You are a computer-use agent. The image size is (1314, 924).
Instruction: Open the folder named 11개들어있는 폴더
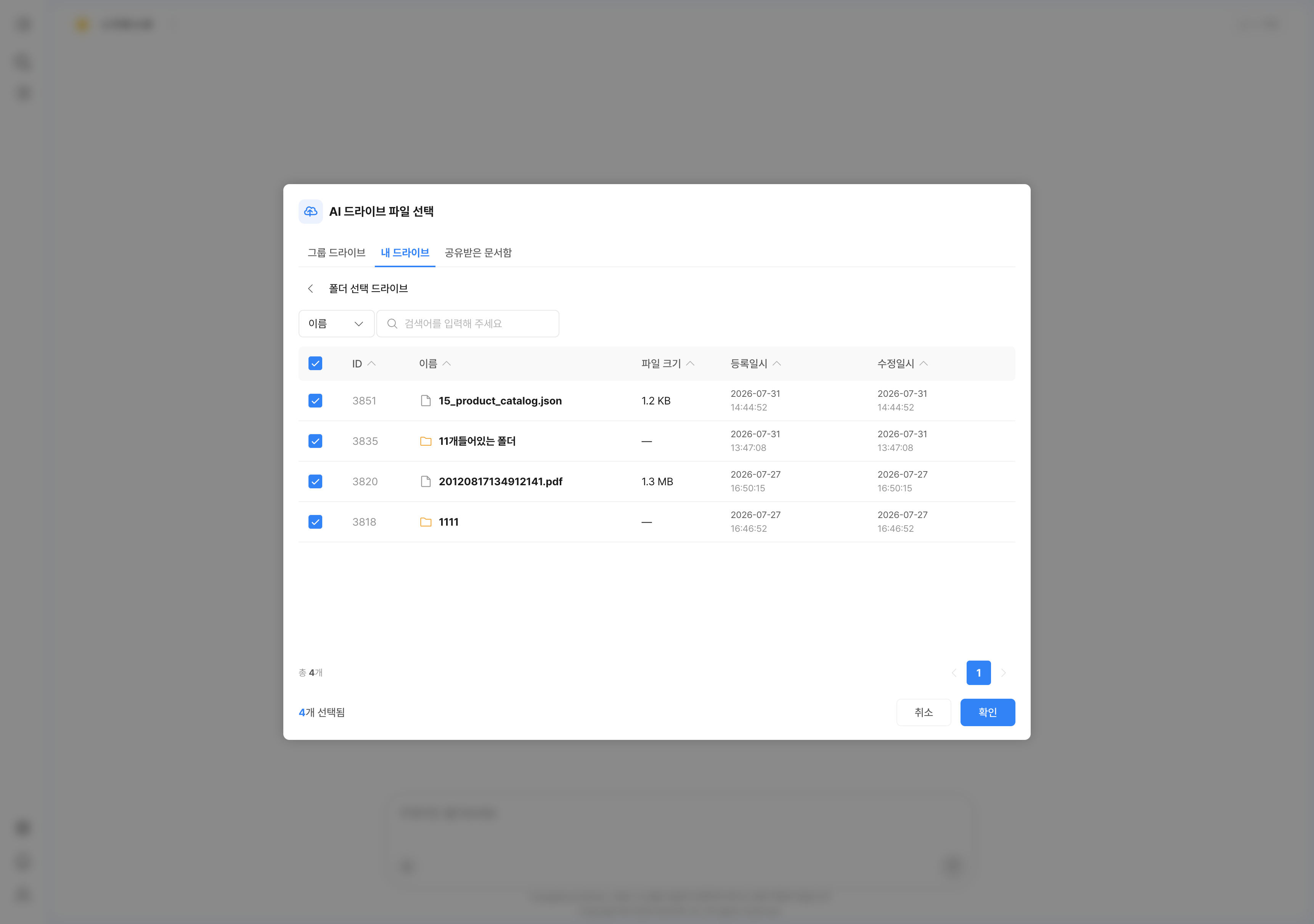(477, 441)
